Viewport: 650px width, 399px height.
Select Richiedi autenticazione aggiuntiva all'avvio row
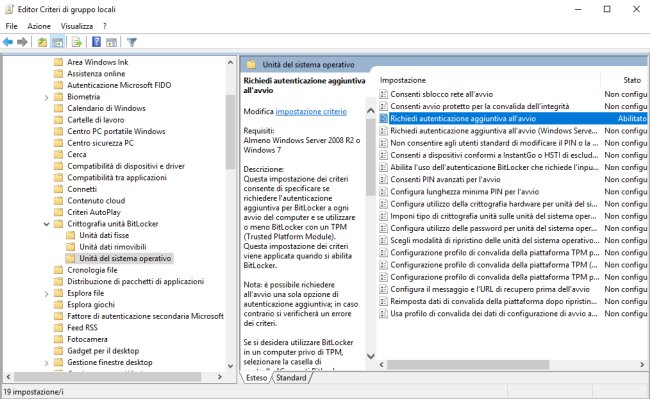point(513,118)
